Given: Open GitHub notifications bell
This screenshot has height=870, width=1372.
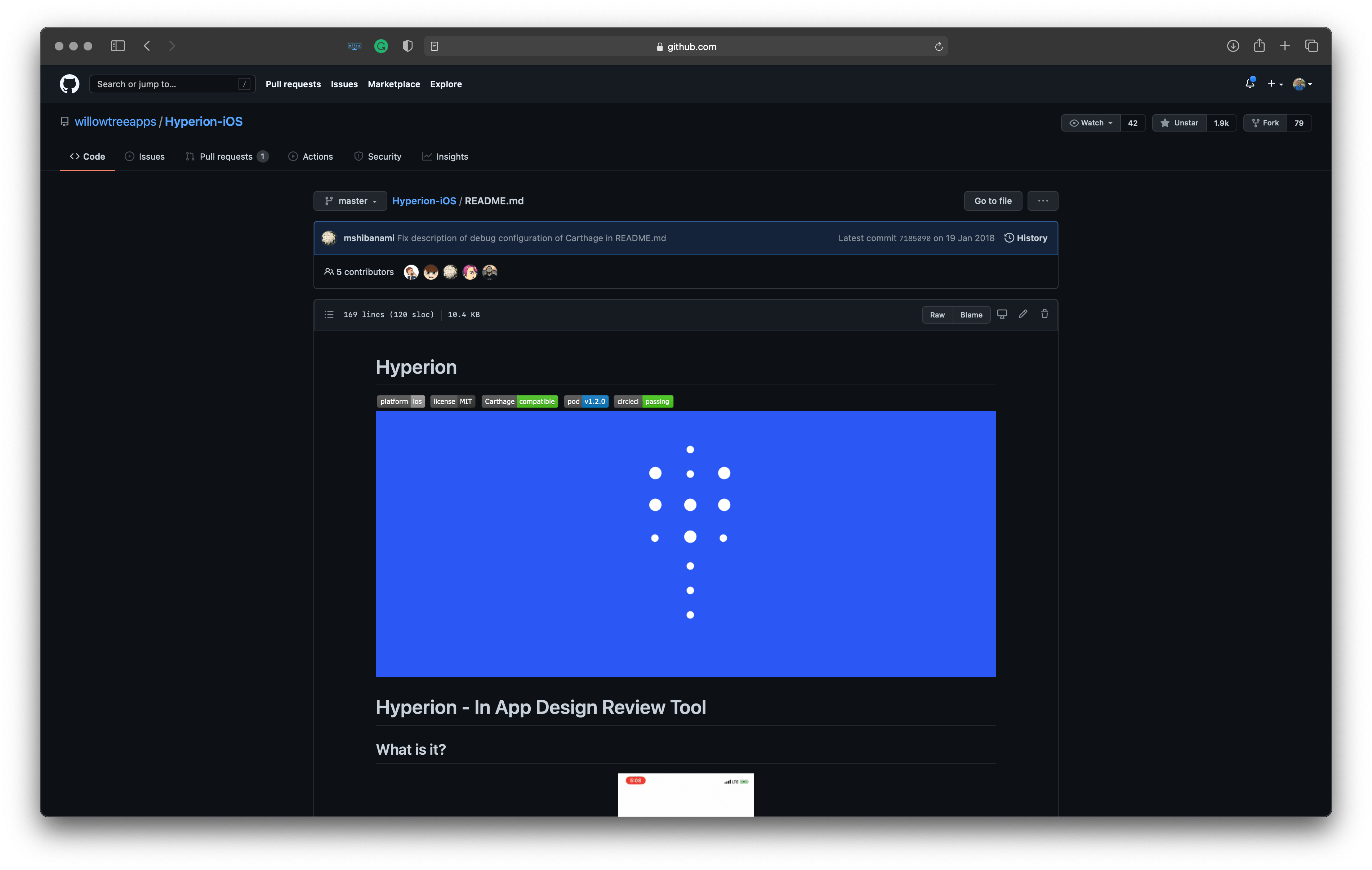Looking at the screenshot, I should 1249,84.
